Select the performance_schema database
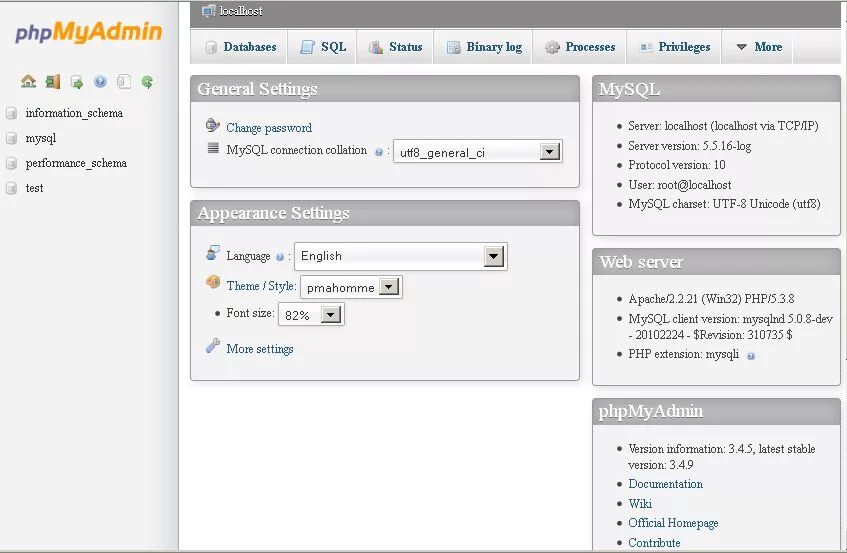The width and height of the screenshot is (847, 553). point(76,163)
